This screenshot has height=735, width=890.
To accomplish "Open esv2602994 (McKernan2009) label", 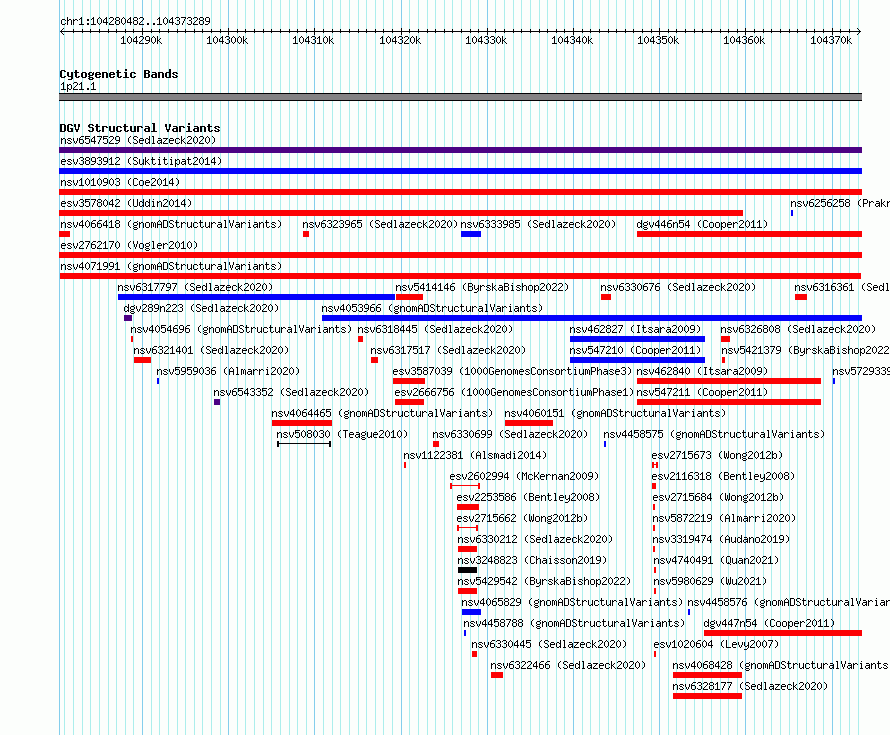I will [524, 476].
